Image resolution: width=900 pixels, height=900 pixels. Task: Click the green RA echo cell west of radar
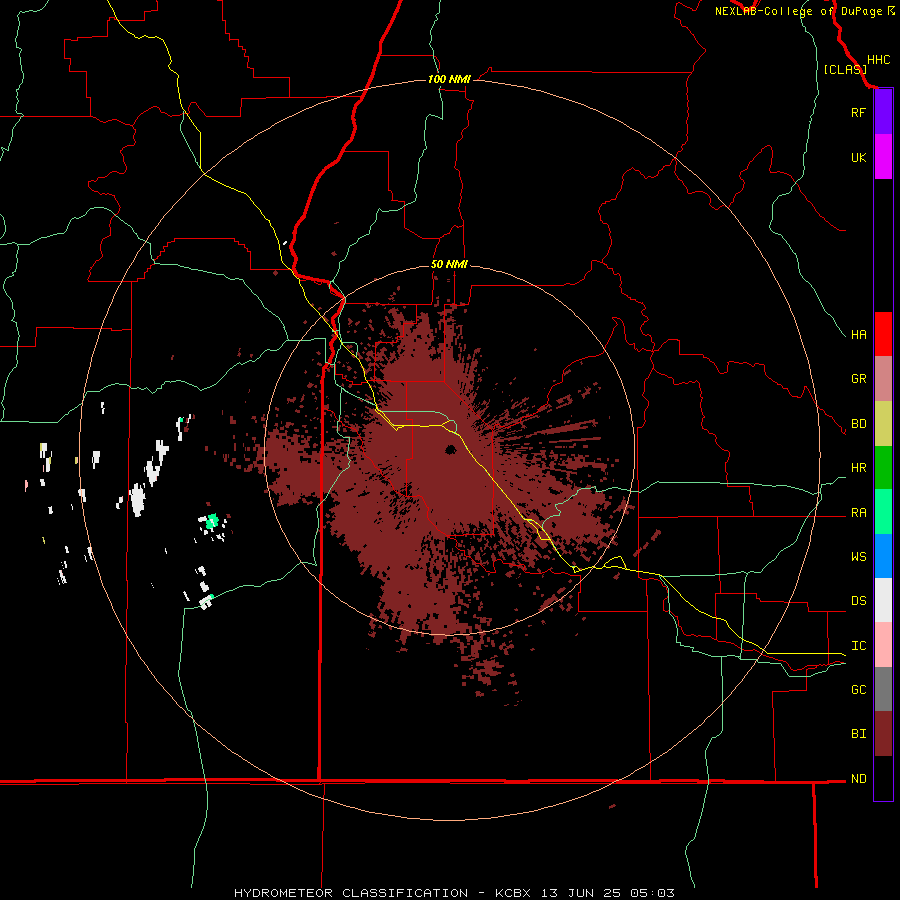[212, 521]
